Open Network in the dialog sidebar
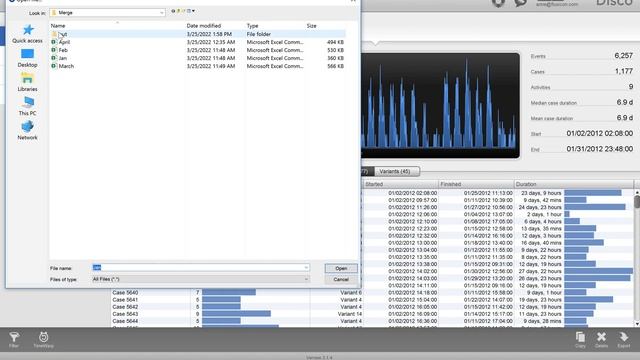This screenshot has height=360, width=640. click(27, 130)
